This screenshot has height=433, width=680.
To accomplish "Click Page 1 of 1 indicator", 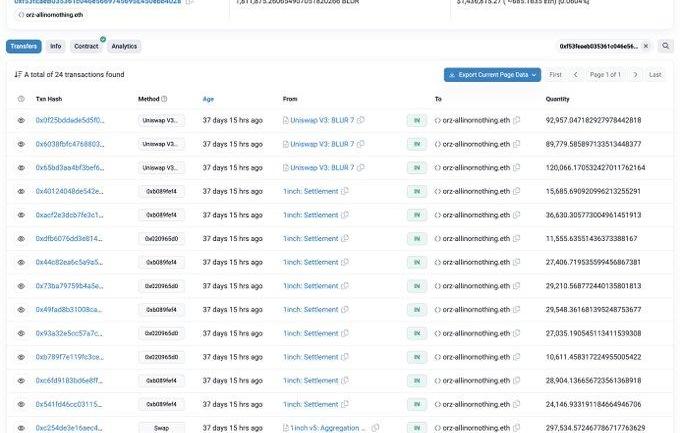I will click(605, 75).
